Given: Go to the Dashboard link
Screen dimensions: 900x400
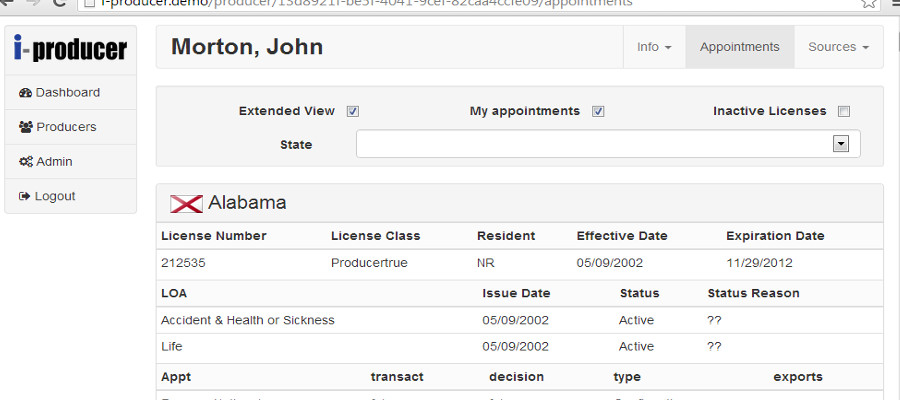Looking at the screenshot, I should (x=68, y=93).
